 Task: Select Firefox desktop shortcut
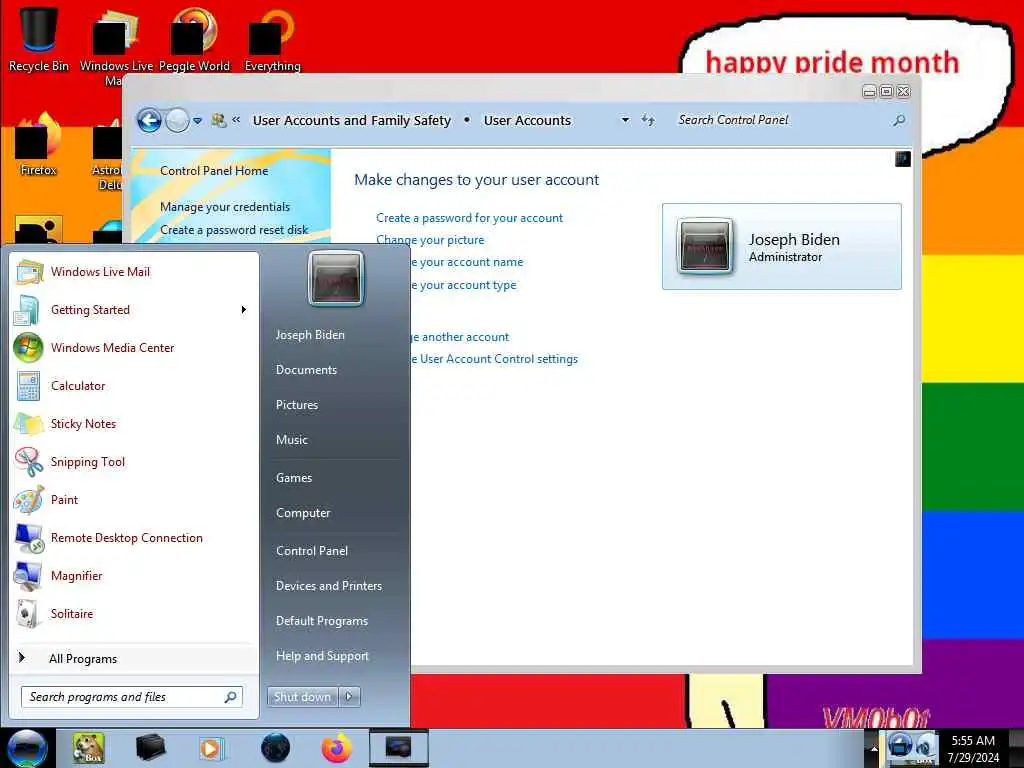pyautogui.click(x=39, y=144)
